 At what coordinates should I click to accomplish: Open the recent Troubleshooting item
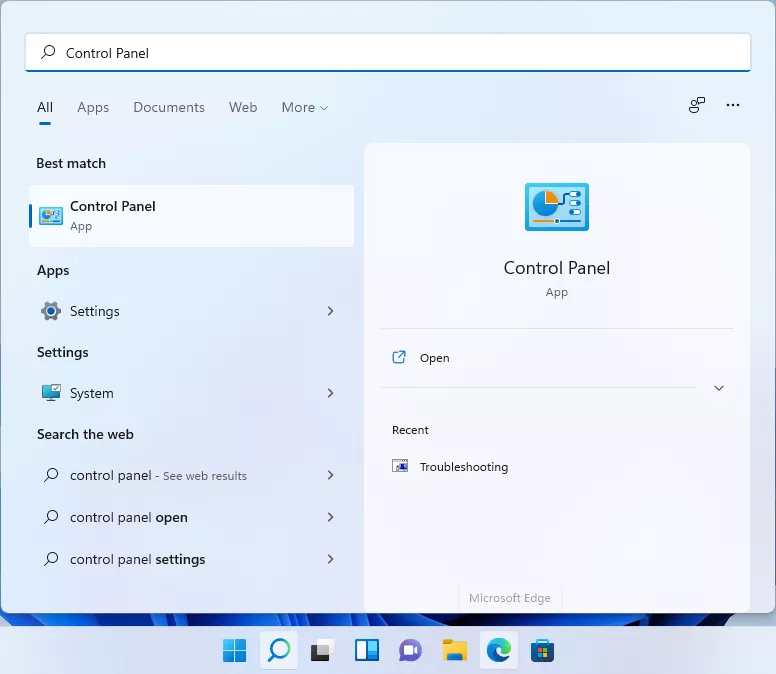463,467
